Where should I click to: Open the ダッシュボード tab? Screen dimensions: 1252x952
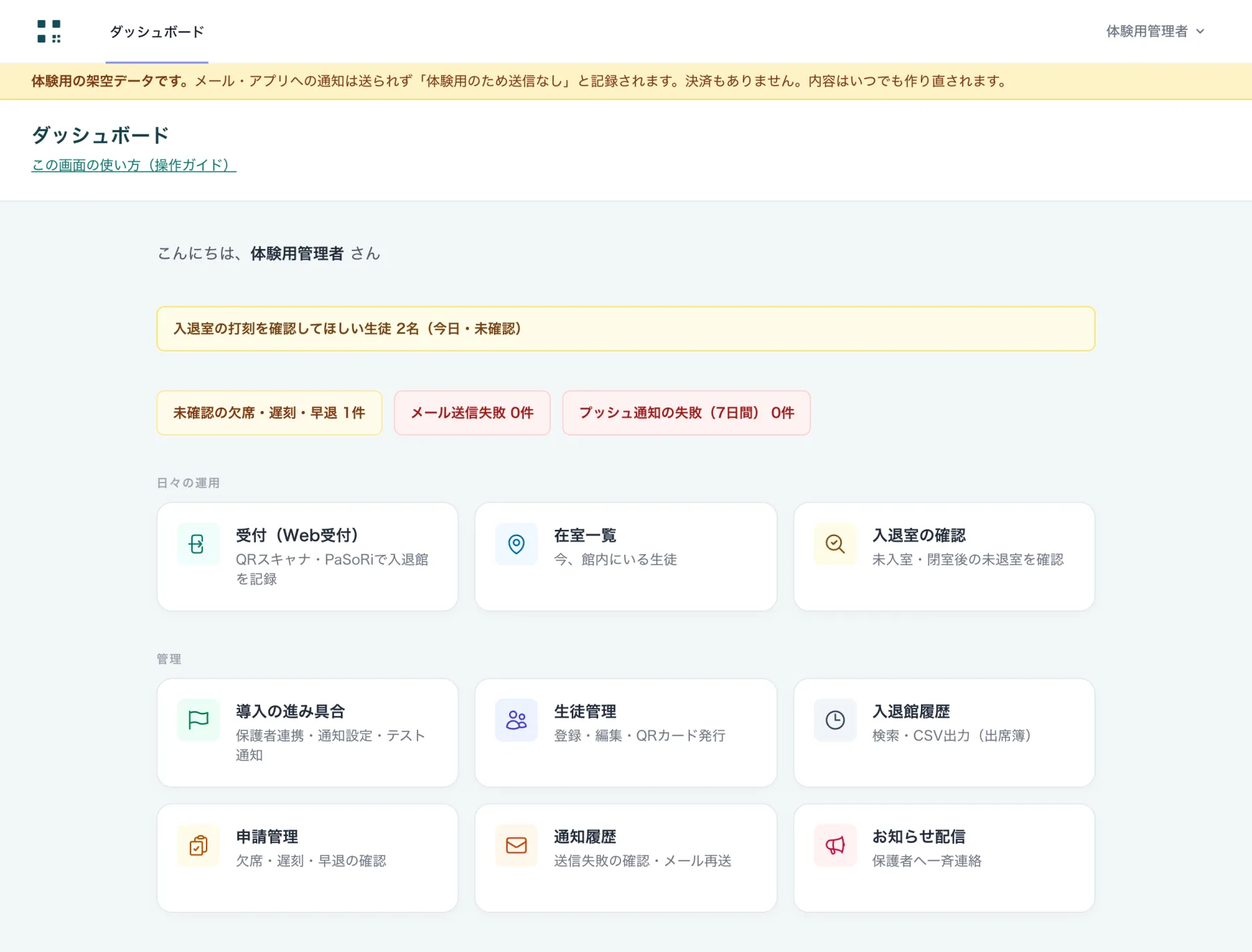click(x=157, y=32)
